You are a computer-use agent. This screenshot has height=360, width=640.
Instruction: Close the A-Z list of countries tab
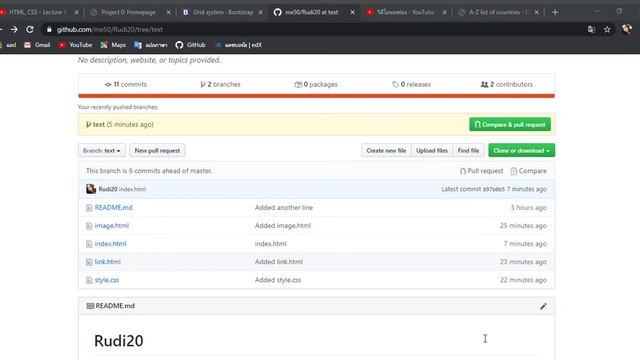coord(537,12)
